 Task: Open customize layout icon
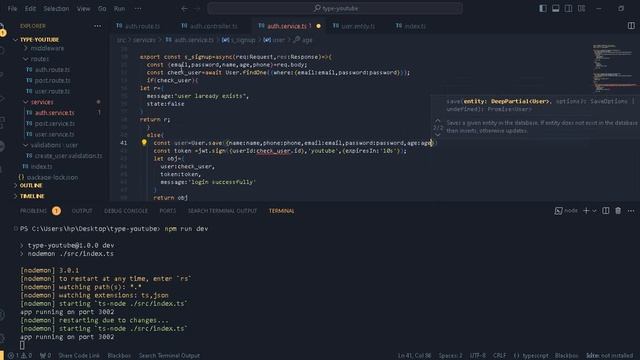click(x=581, y=9)
